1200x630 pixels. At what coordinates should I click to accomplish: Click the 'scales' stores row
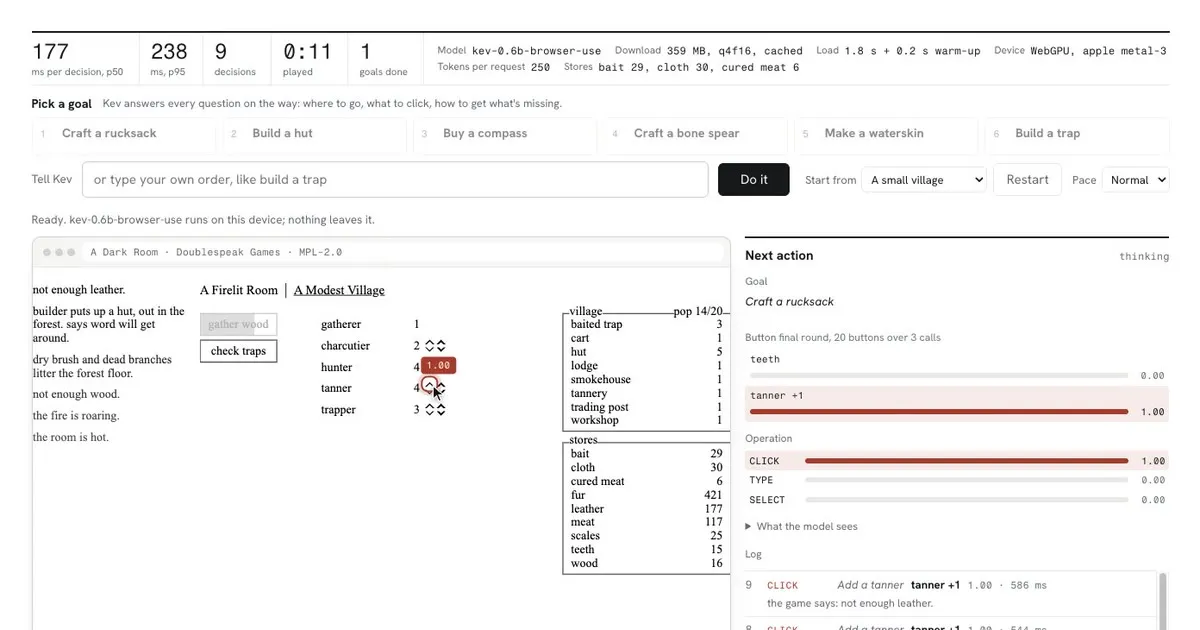coord(646,535)
